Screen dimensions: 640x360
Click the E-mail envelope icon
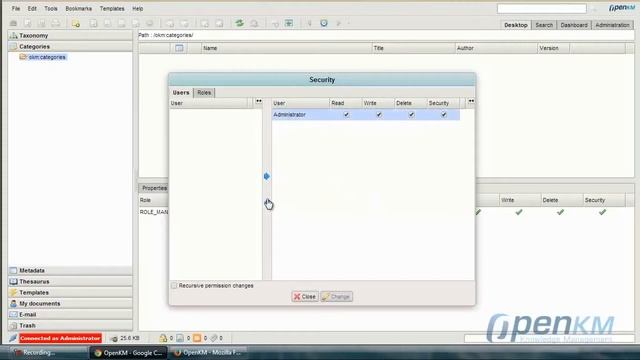coord(13,315)
